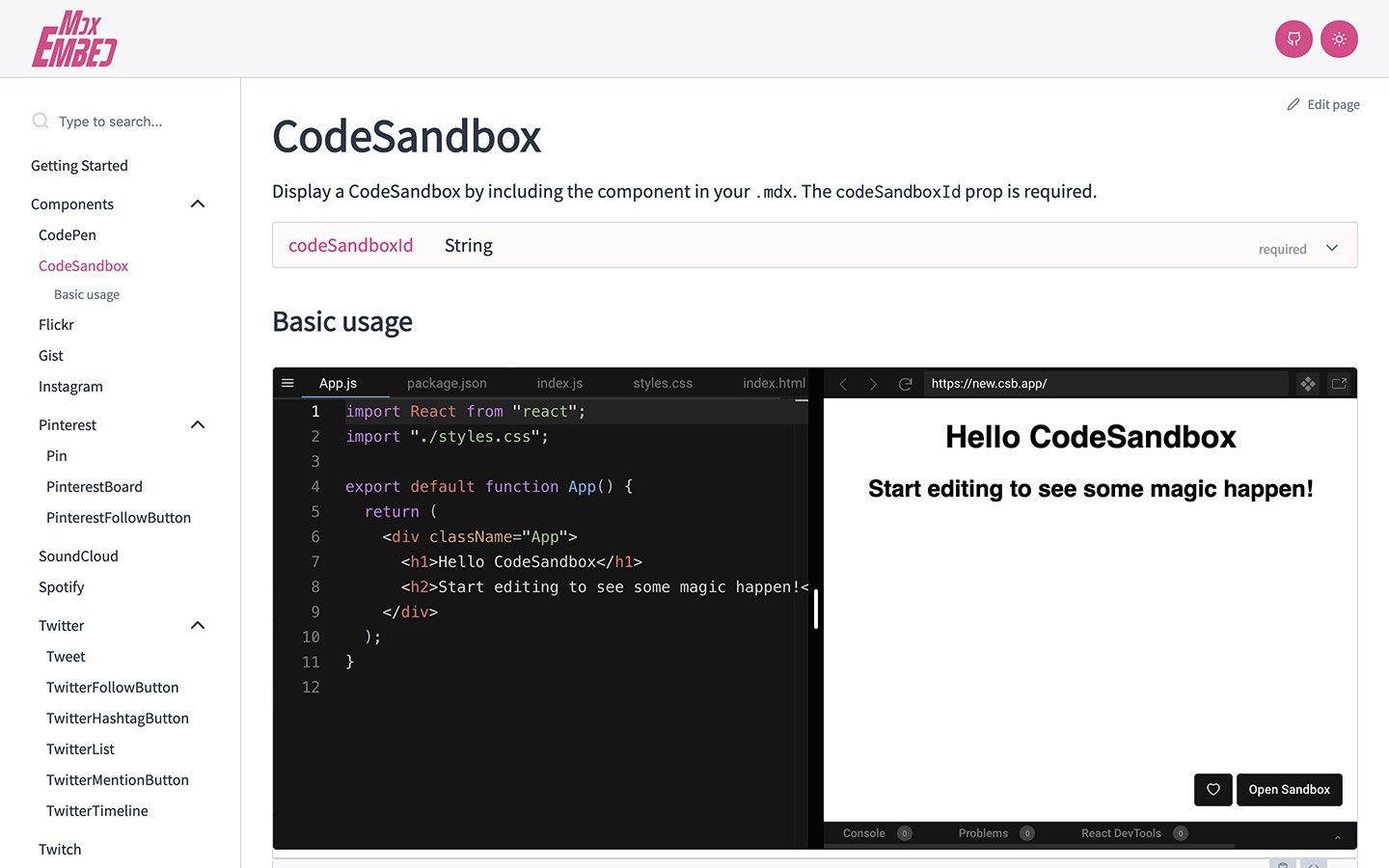Refresh the sandbox preview
This screenshot has height=868, width=1389.
tap(905, 384)
